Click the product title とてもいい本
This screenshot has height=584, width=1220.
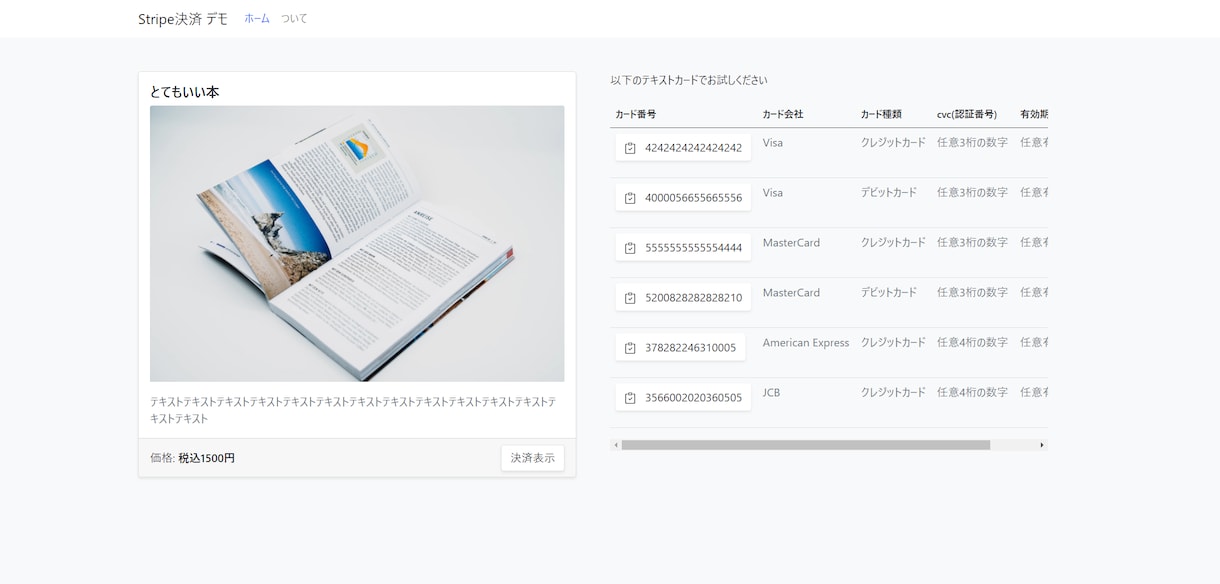pos(185,91)
